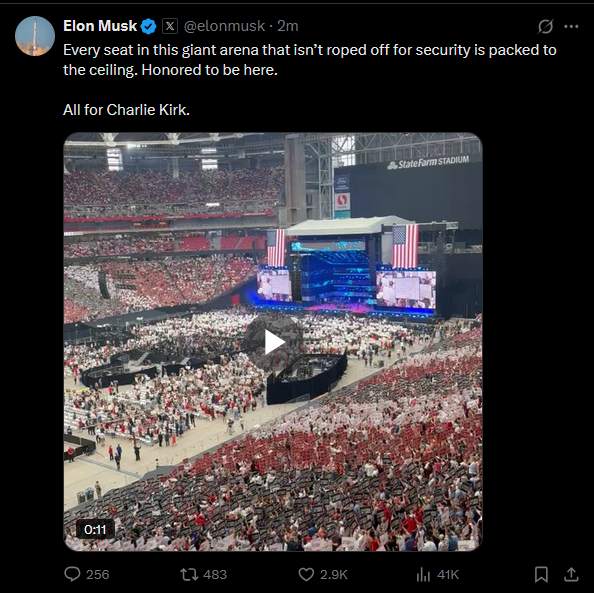Screen dimensions: 594x593
Task: Like the post with the heart icon
Action: 306,574
